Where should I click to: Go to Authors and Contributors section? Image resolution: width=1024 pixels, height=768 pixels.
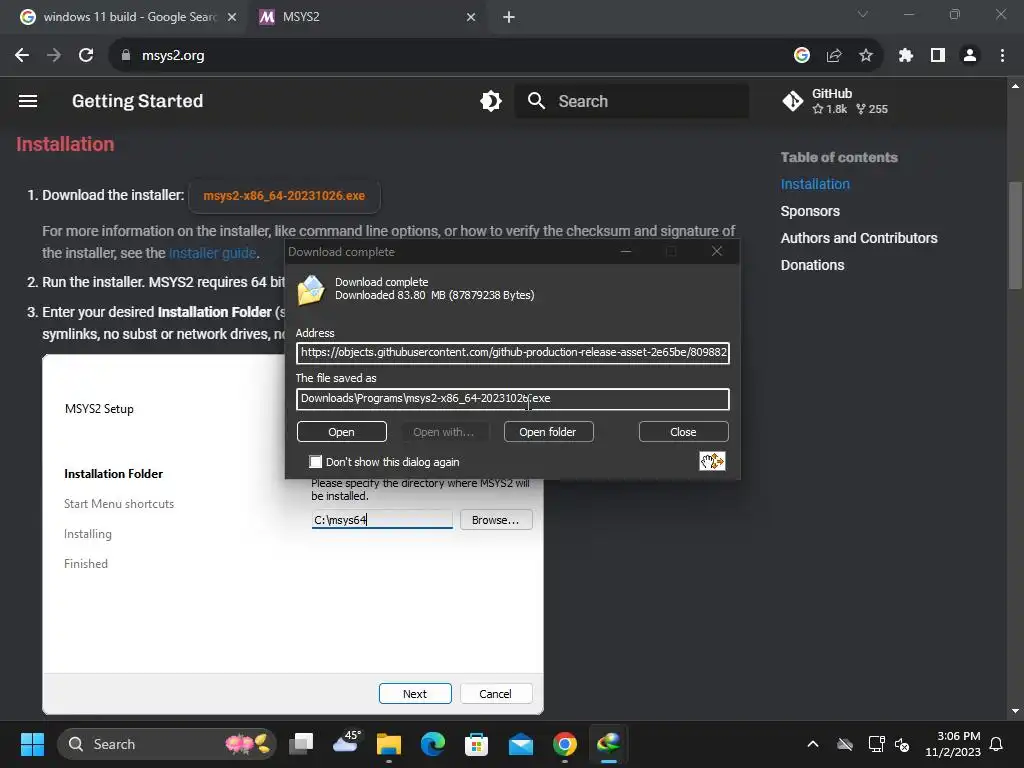click(x=859, y=238)
